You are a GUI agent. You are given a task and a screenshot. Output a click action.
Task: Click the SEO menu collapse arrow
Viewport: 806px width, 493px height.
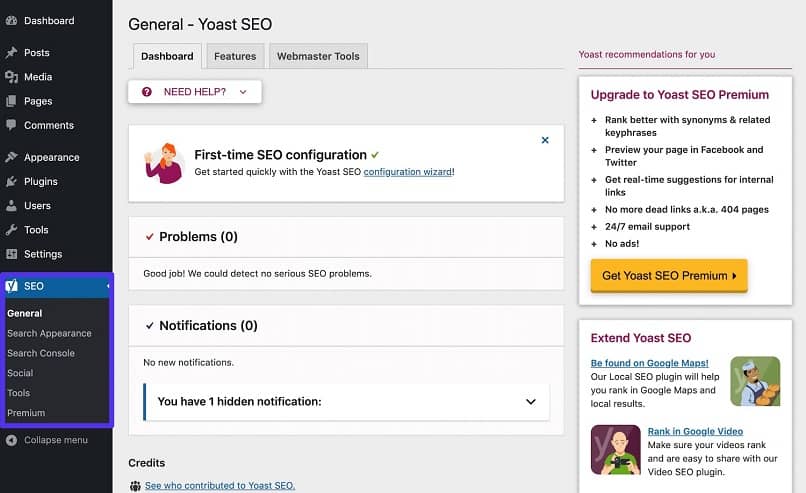108,286
